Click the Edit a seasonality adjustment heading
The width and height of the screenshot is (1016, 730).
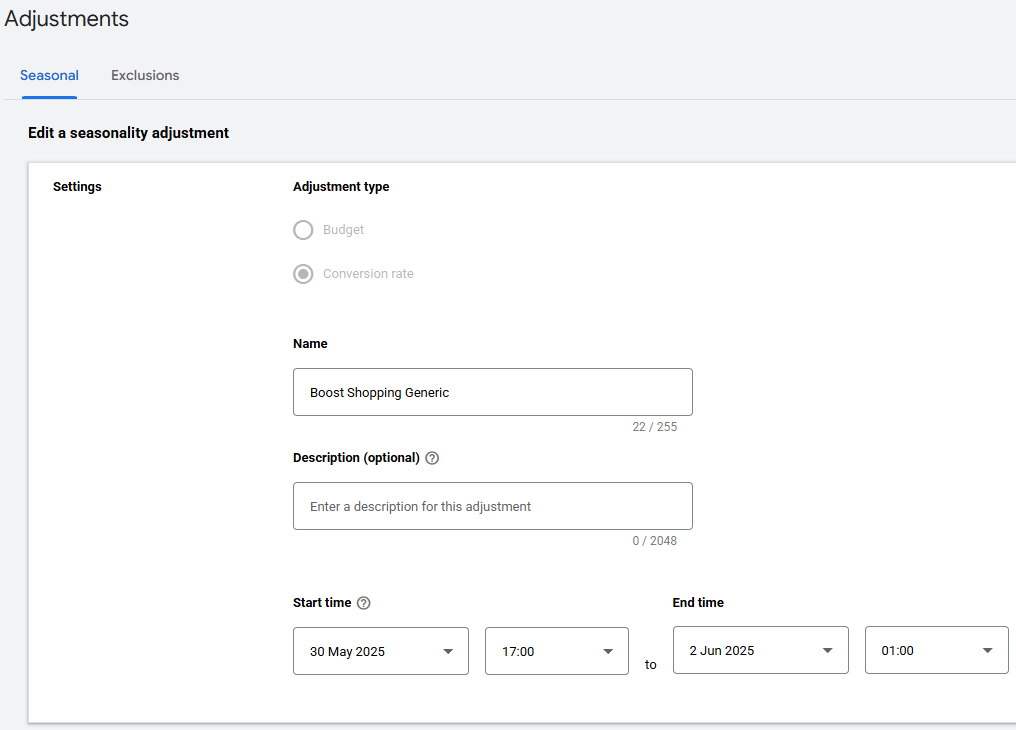[128, 132]
